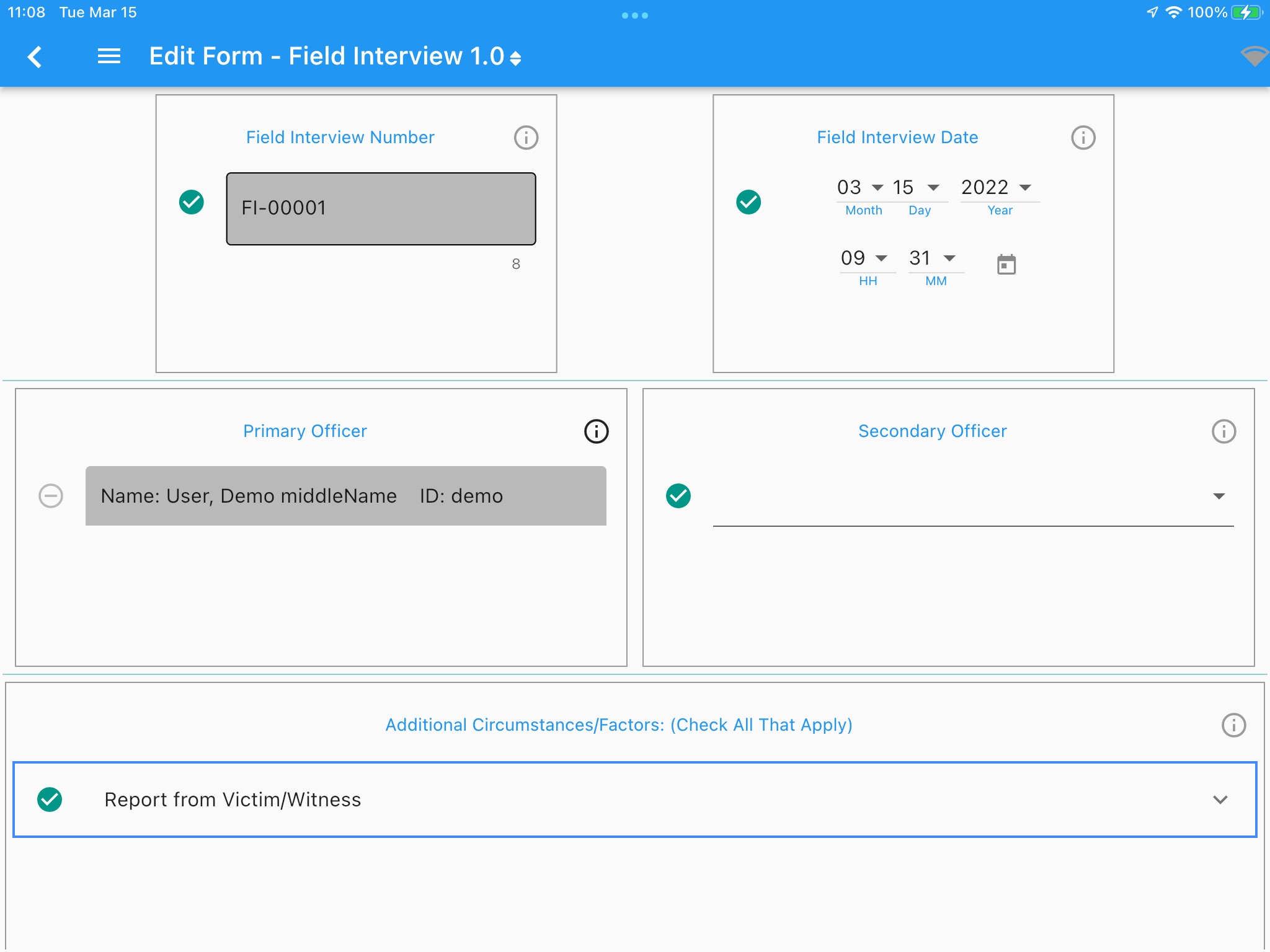This screenshot has width=1270, height=952.
Task: Toggle Report from Victim/Witness checkmark
Action: (50, 800)
